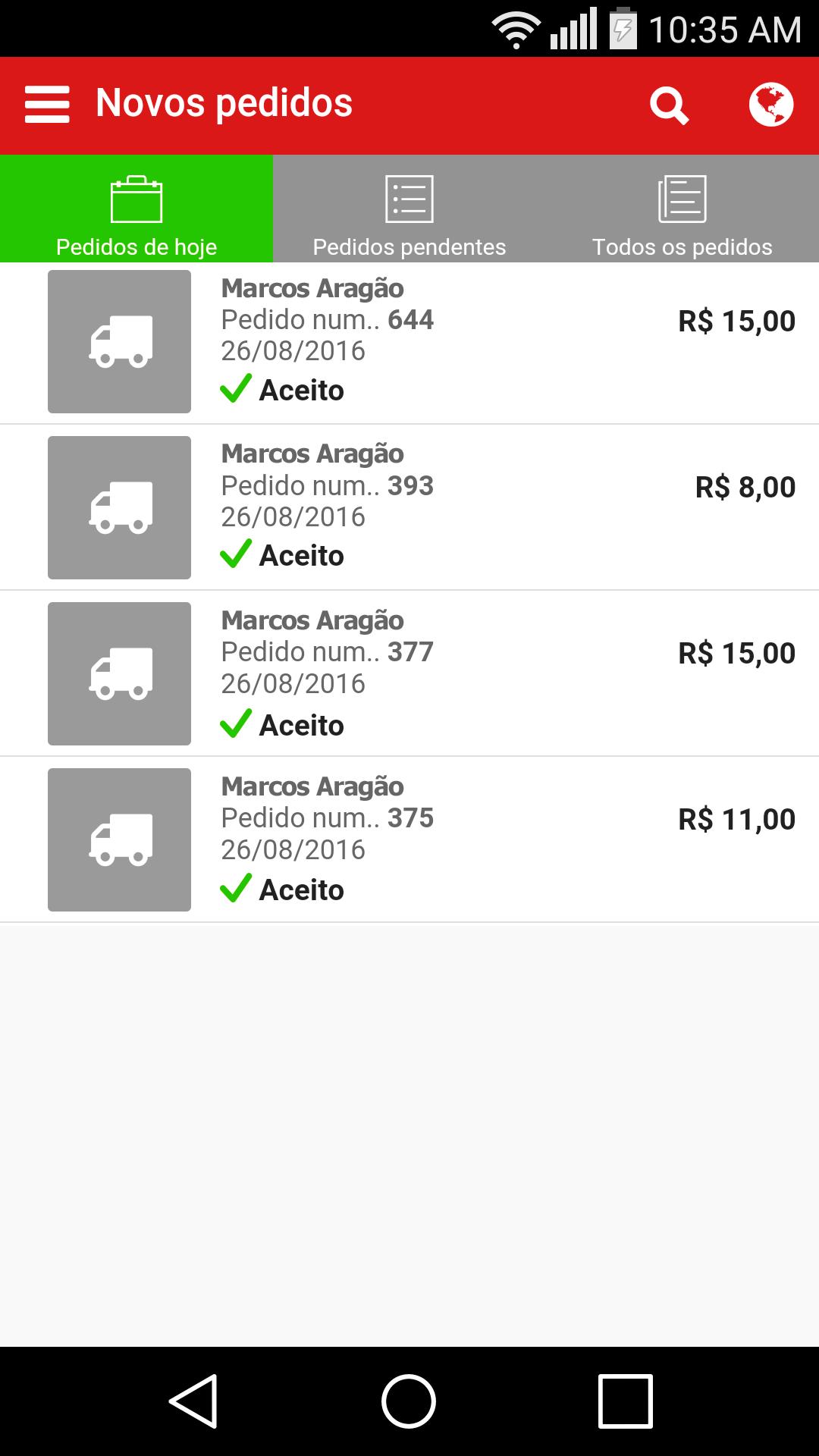Switch to Pedidos de hoje tab
The height and width of the screenshot is (1456, 819).
click(136, 209)
